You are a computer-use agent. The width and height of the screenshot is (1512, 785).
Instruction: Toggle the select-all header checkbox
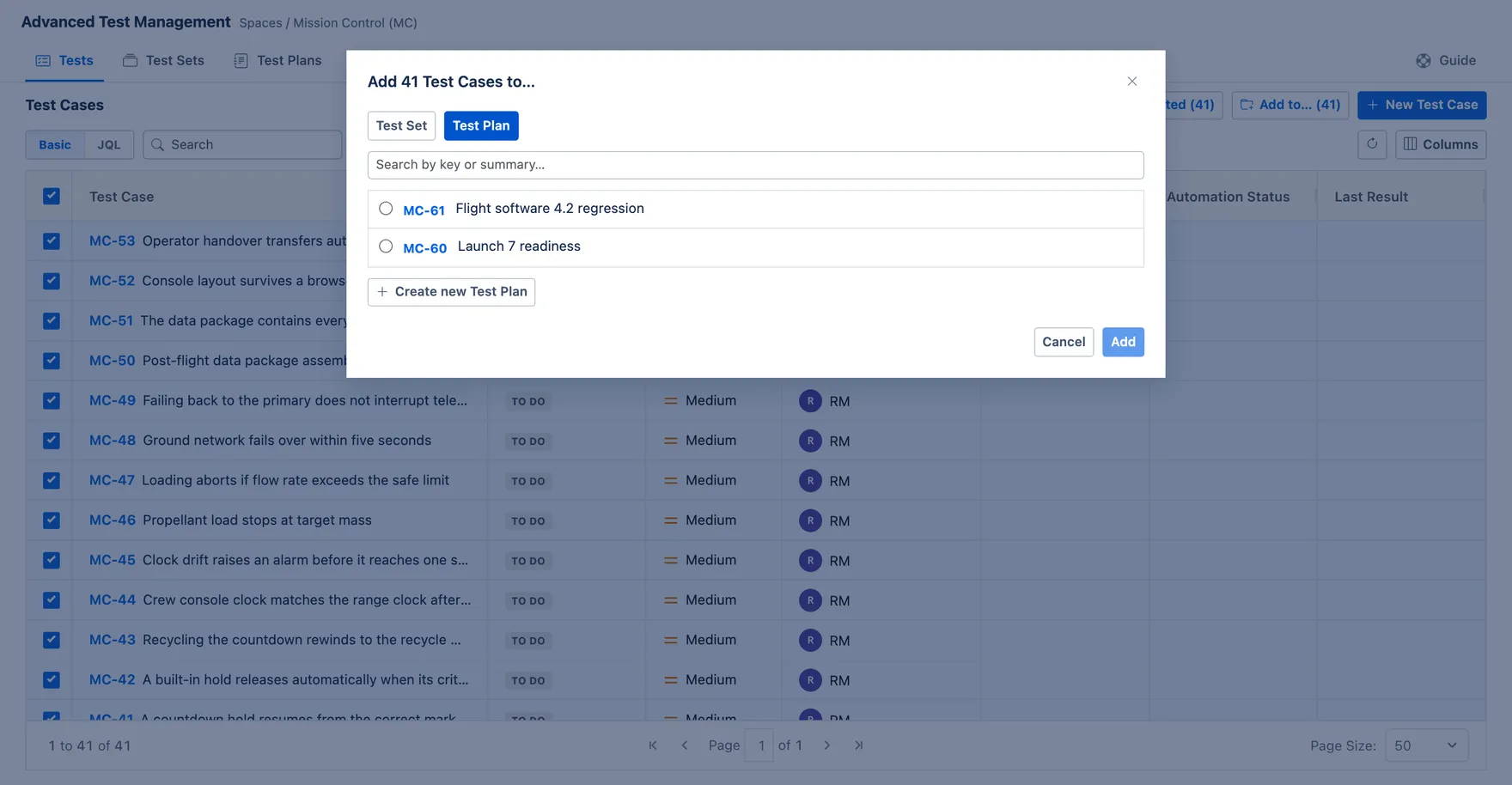[x=52, y=196]
